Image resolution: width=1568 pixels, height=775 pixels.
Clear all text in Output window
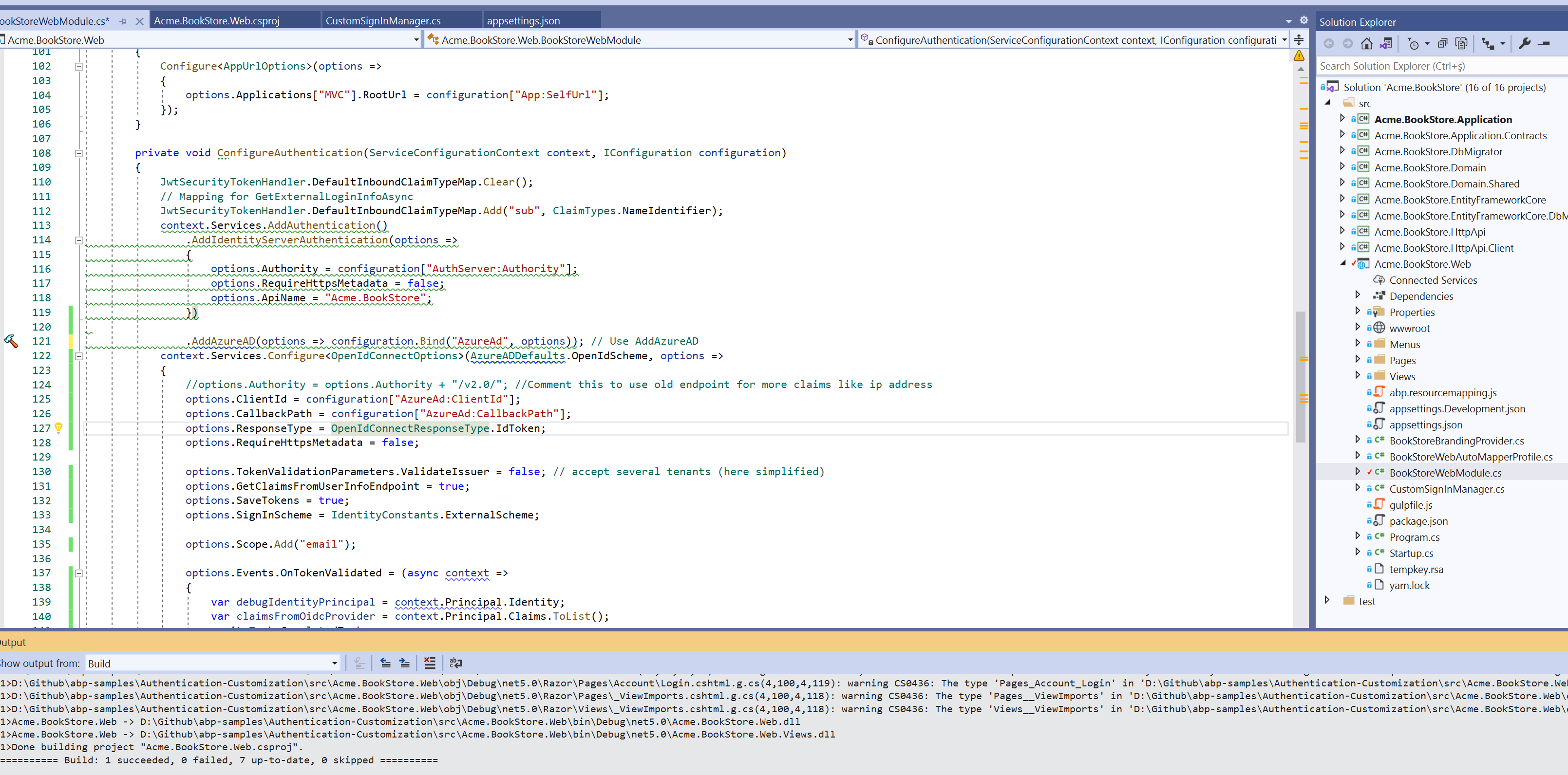(x=430, y=663)
